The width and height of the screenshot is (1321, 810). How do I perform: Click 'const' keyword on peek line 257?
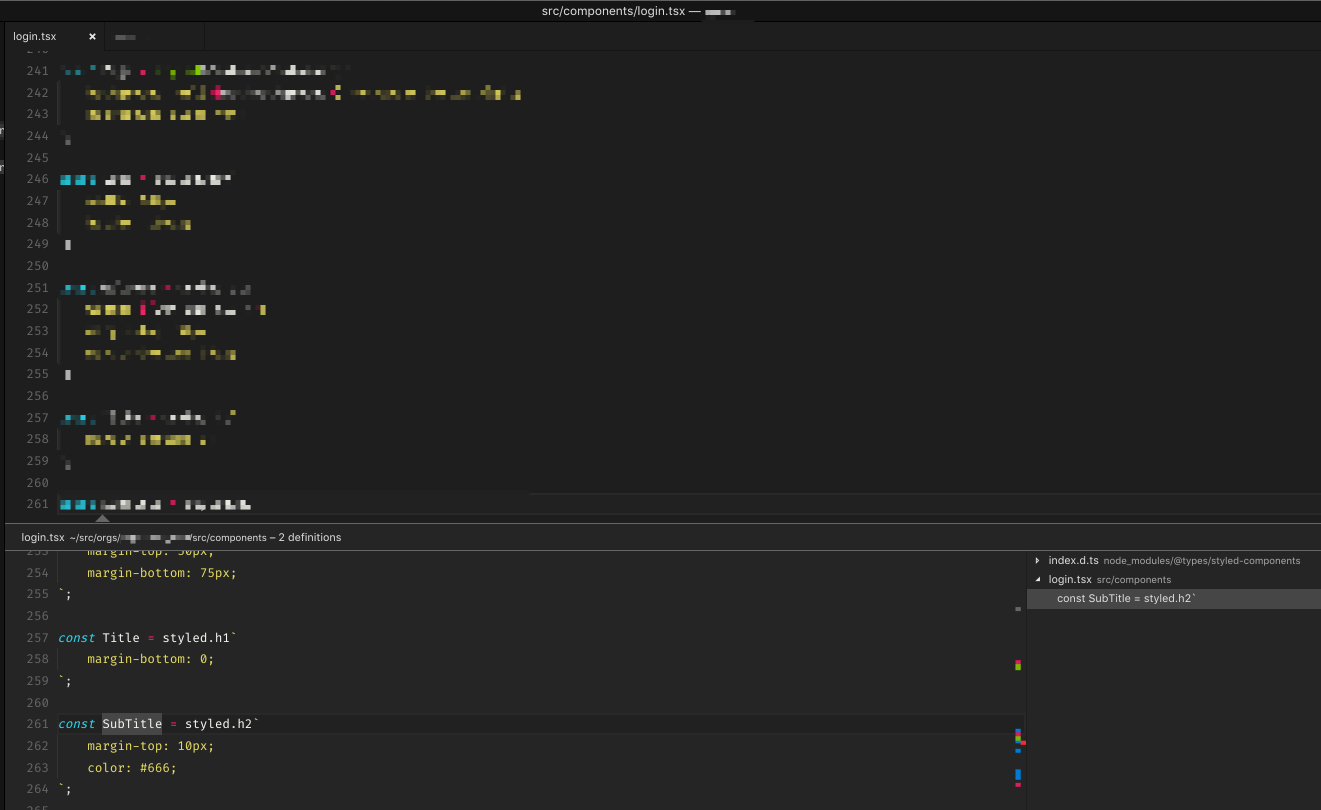76,638
